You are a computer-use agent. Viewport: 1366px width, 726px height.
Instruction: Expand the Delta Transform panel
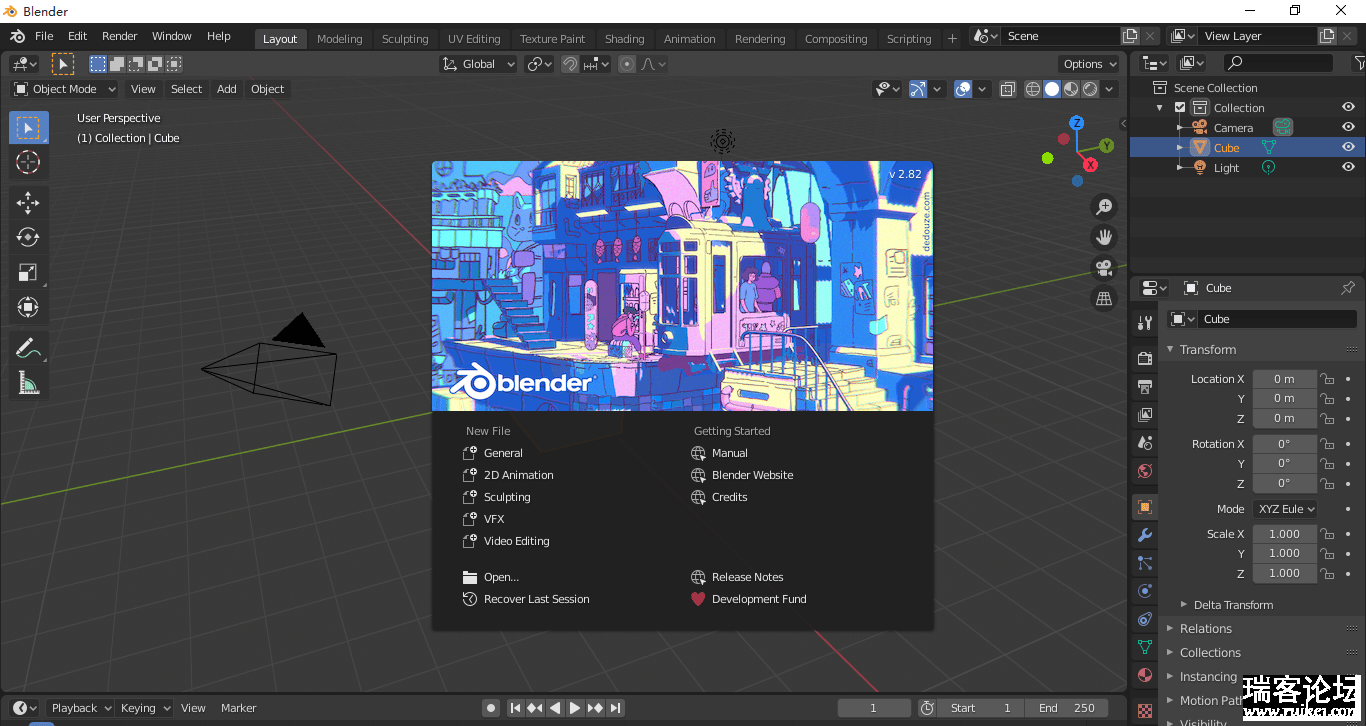1233,605
